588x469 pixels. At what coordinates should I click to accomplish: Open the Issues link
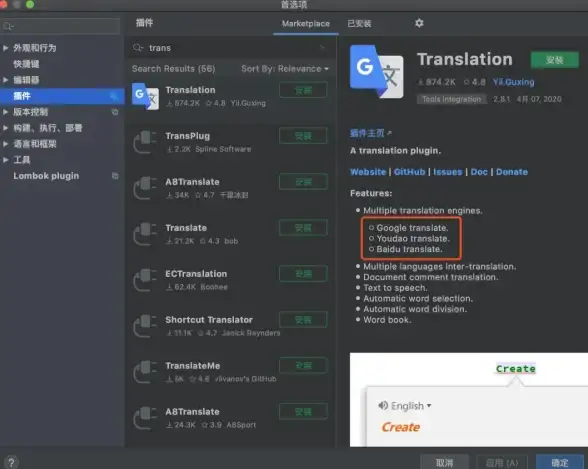tap(448, 172)
